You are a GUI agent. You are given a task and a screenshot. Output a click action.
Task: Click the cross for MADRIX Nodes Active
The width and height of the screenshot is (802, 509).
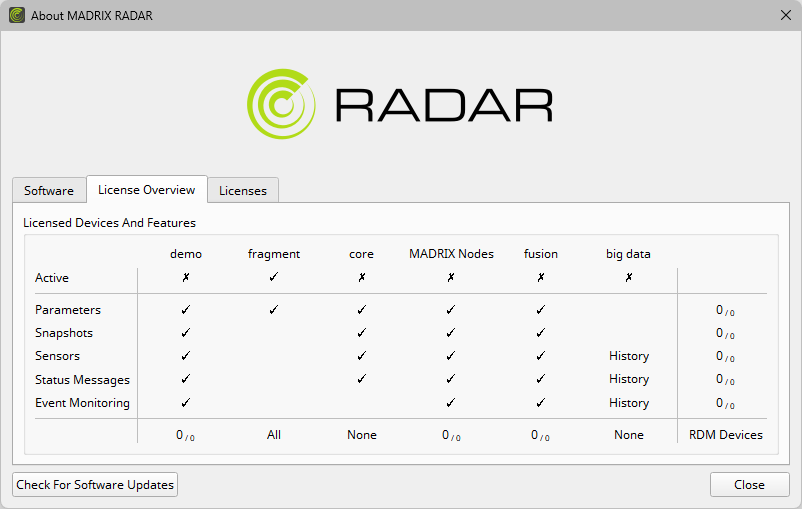(x=451, y=277)
